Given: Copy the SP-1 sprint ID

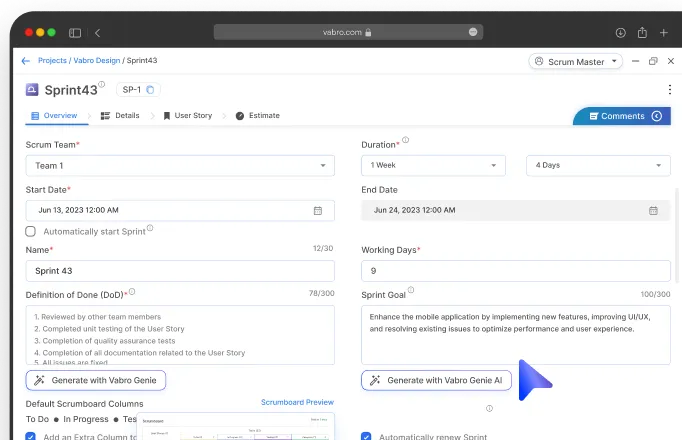Looking at the screenshot, I should coord(150,90).
